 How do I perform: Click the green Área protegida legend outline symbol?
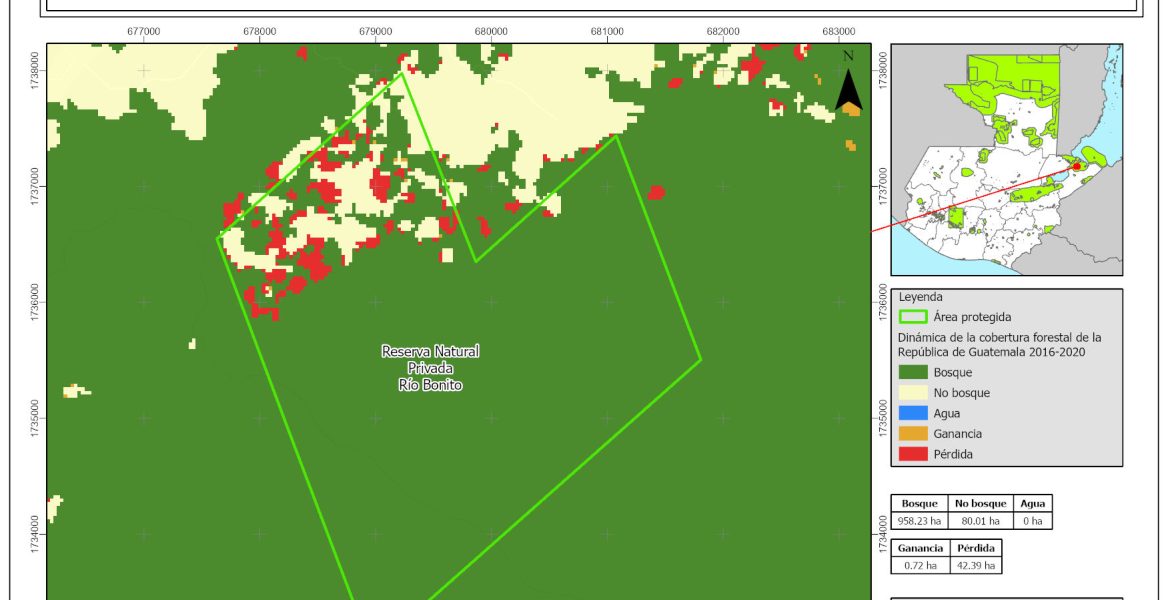click(x=912, y=318)
